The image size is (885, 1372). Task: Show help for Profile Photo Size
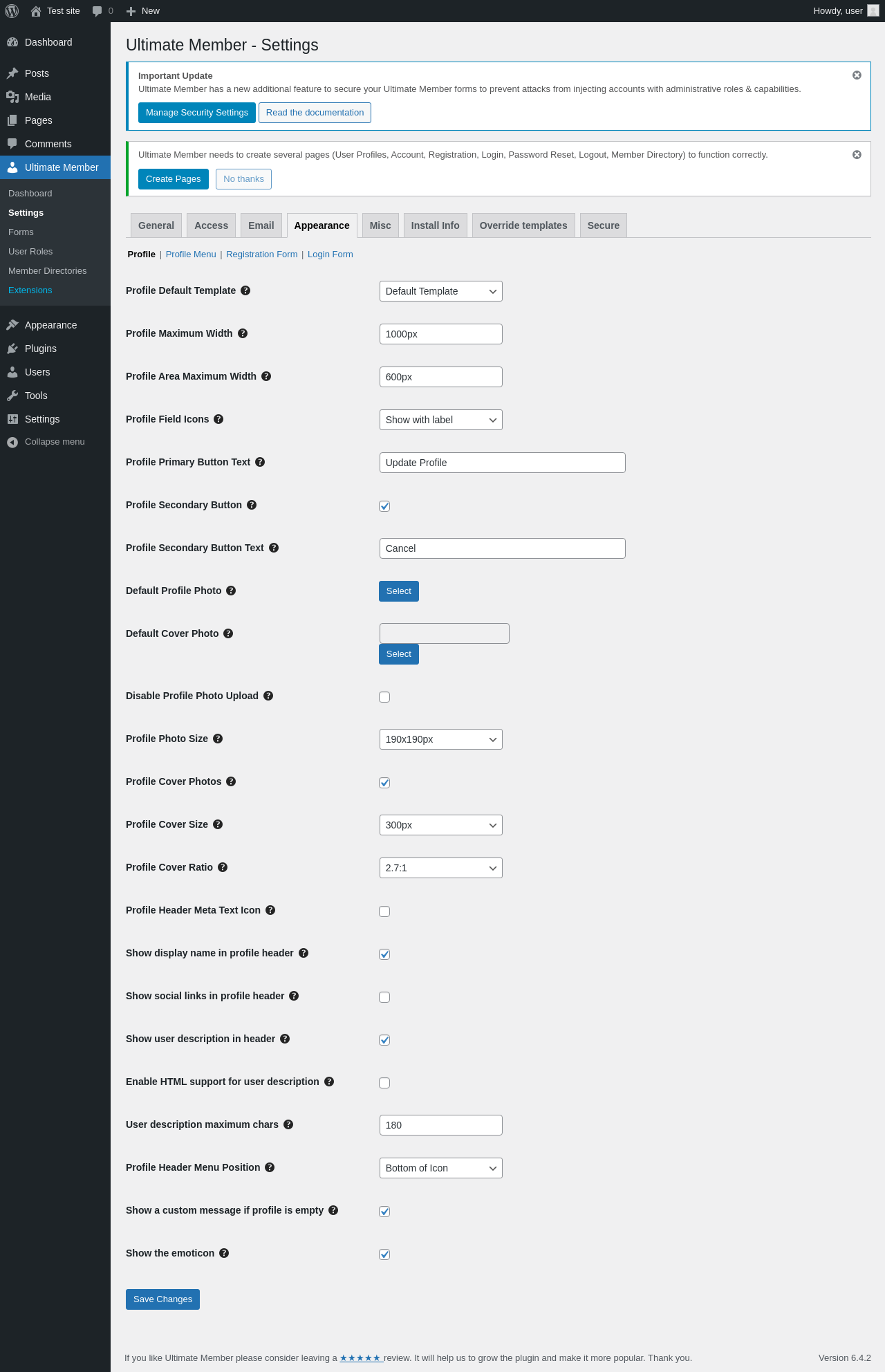[218, 739]
